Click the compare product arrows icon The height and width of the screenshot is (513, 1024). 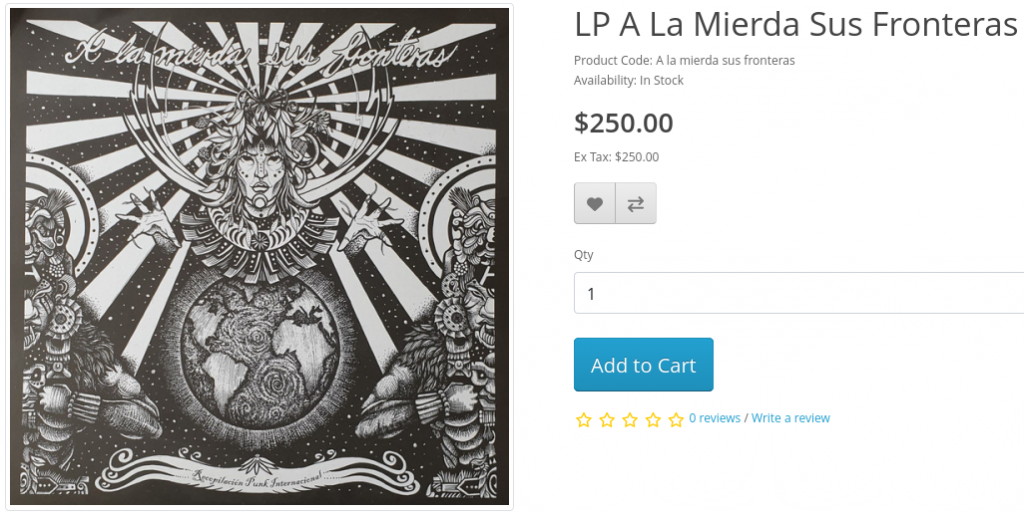point(636,204)
